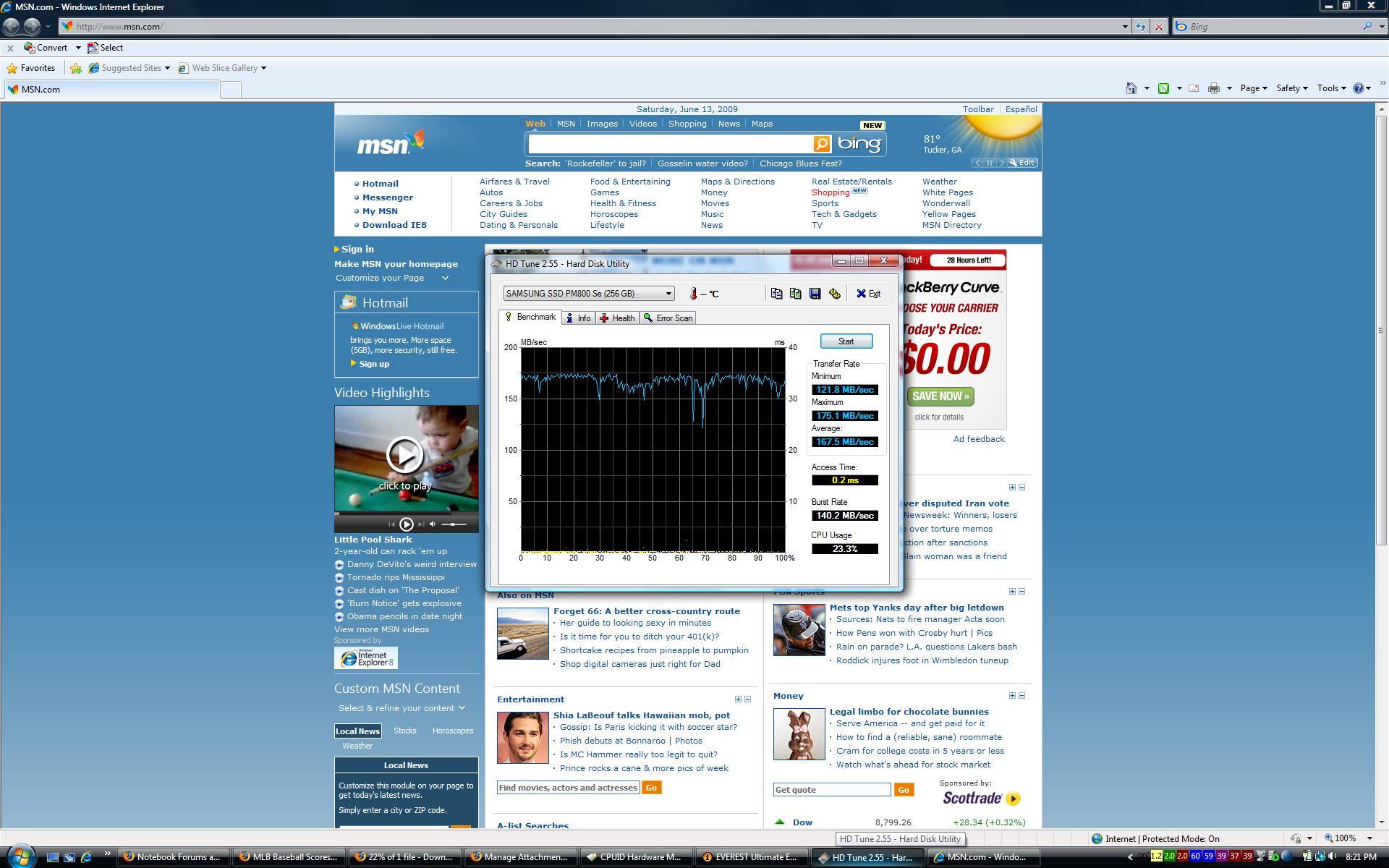Open the IE Help icon menu
Image resolution: width=1389 pixels, height=868 pixels.
click(1362, 88)
